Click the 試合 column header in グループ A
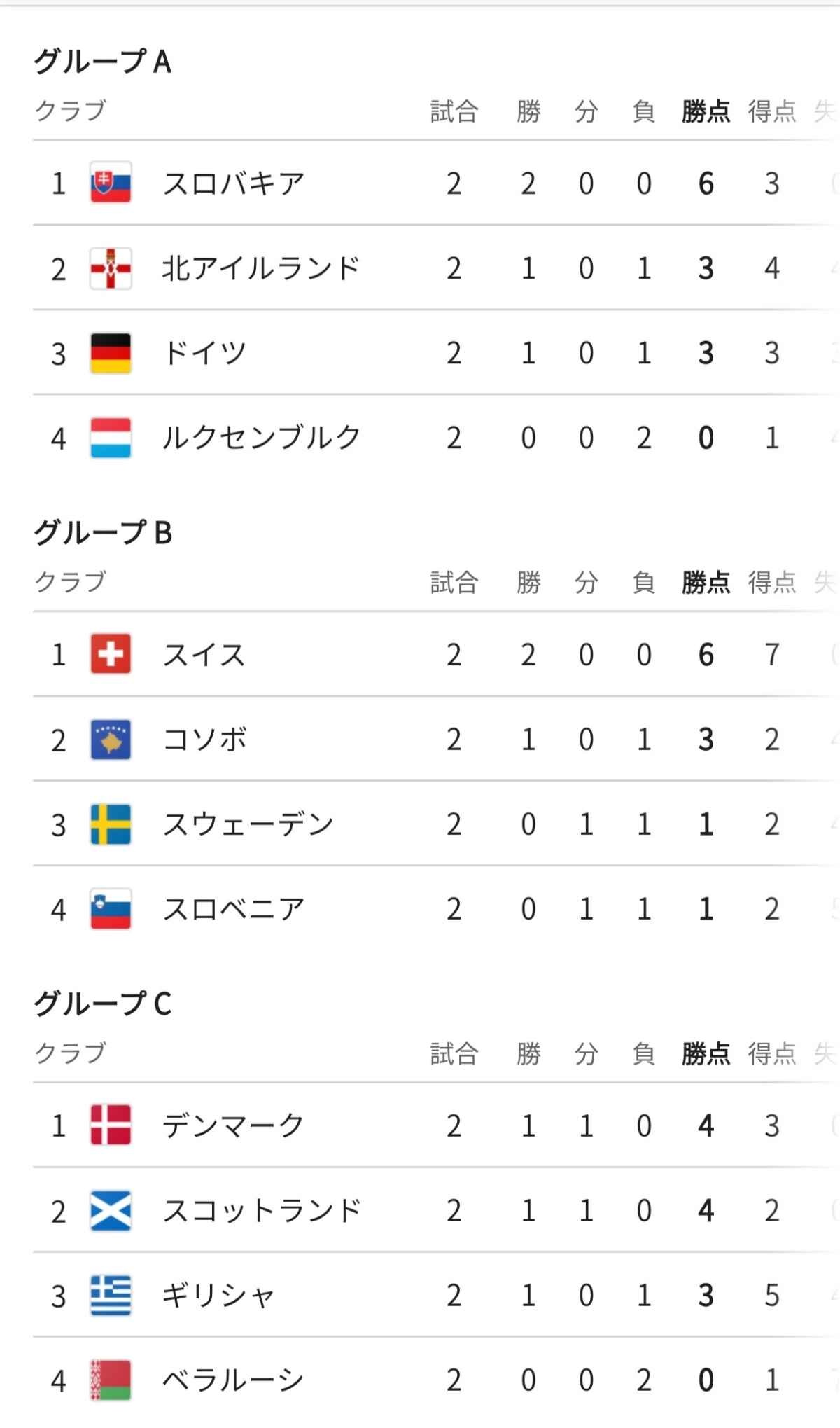Screen dimensions: 840x1428 [454, 111]
